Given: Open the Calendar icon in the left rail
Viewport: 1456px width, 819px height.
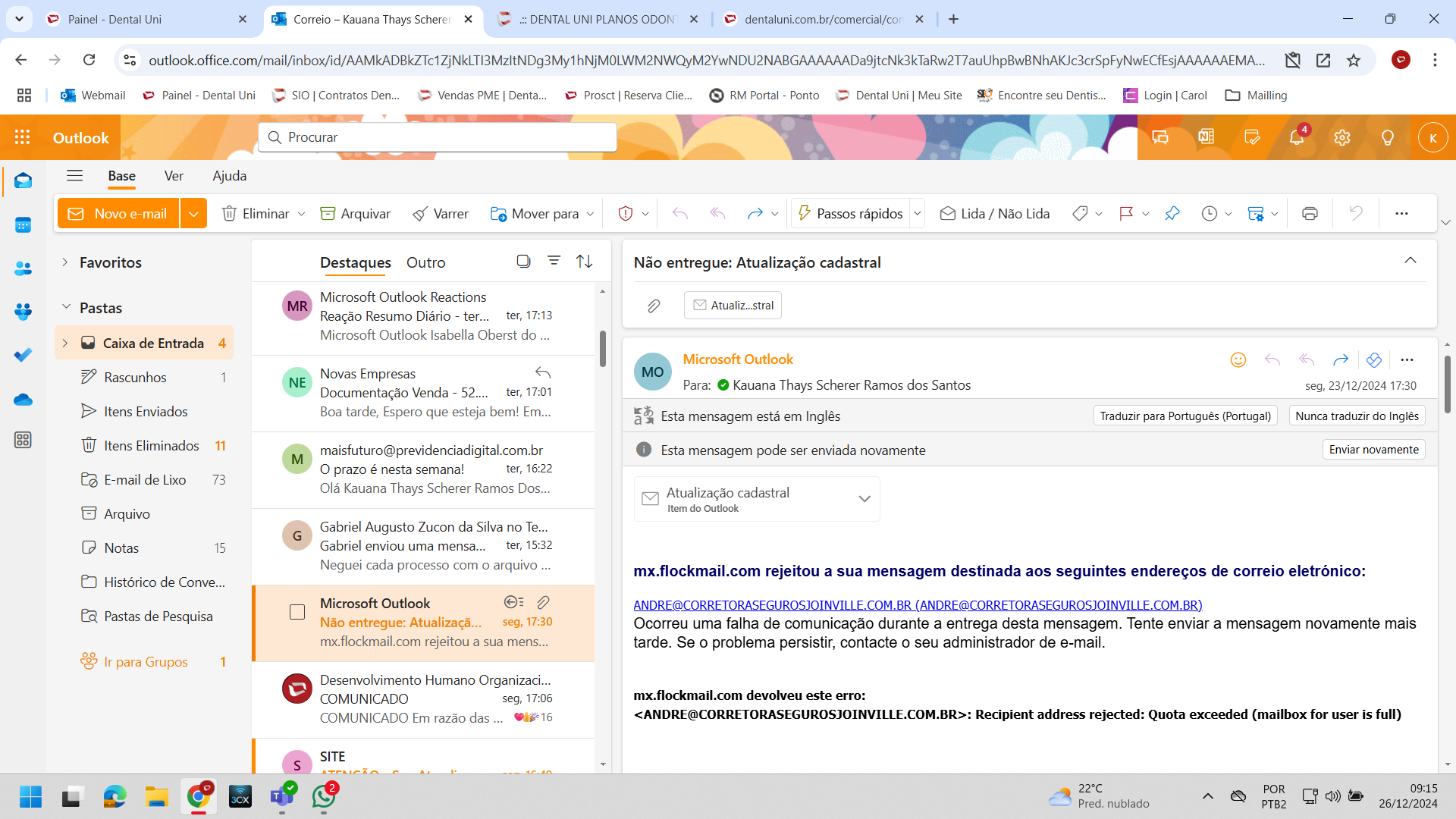Looking at the screenshot, I should 23,225.
